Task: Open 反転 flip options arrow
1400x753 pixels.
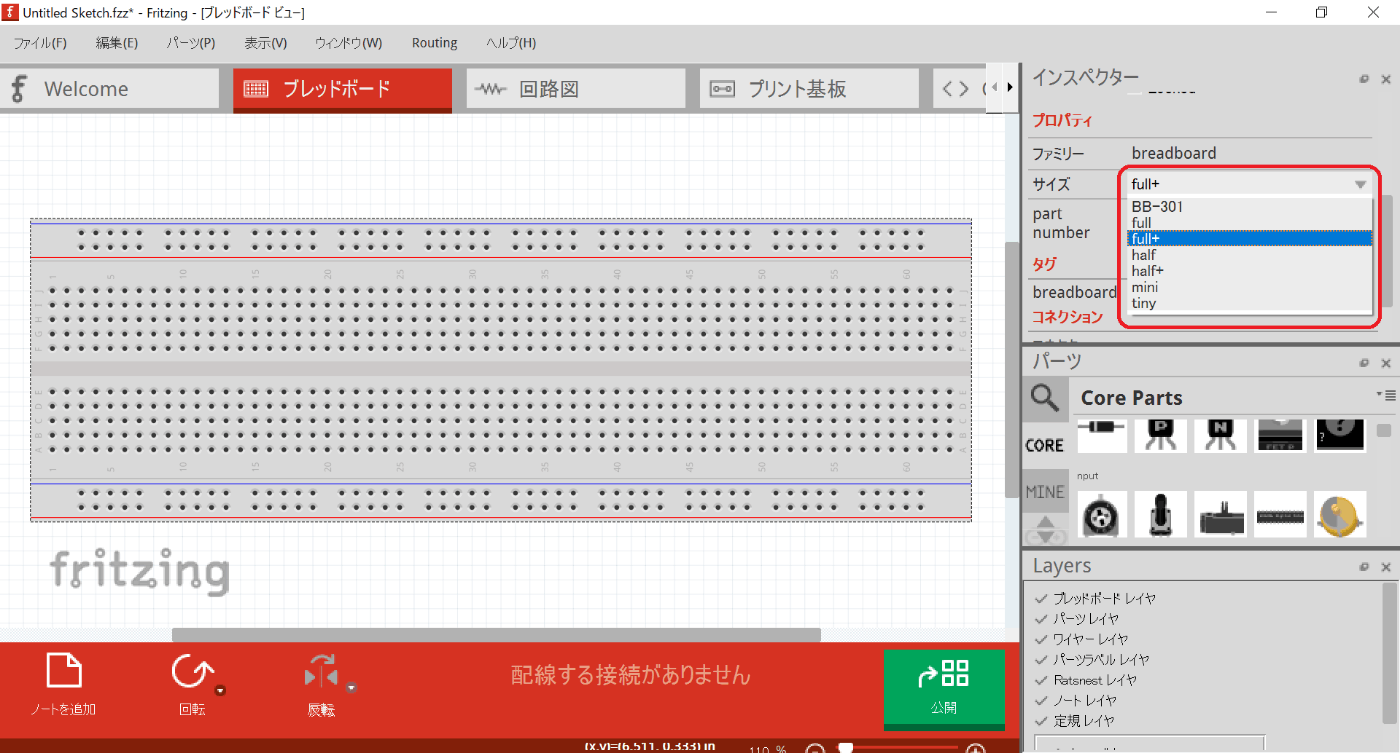Action: (351, 688)
